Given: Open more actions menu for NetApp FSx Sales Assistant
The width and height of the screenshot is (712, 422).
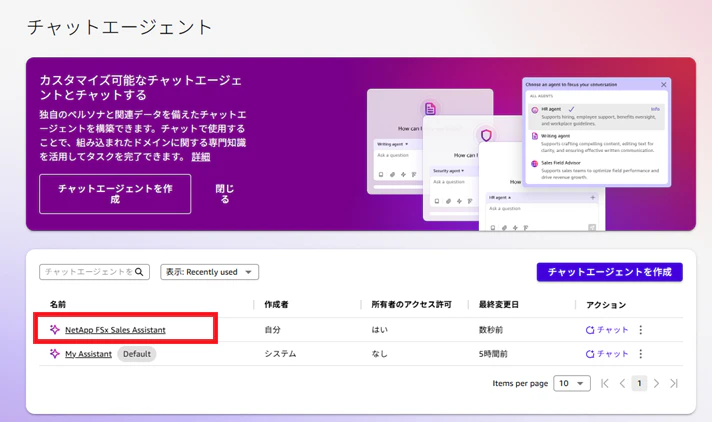Looking at the screenshot, I should pos(641,330).
